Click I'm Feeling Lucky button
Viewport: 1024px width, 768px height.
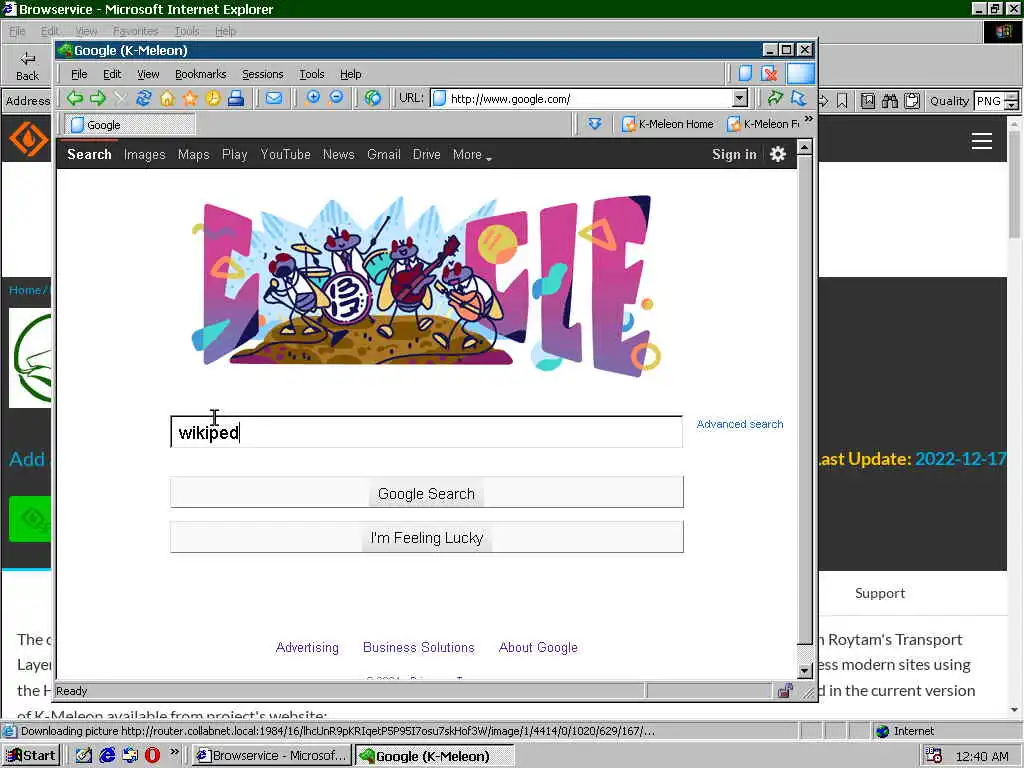(x=426, y=537)
